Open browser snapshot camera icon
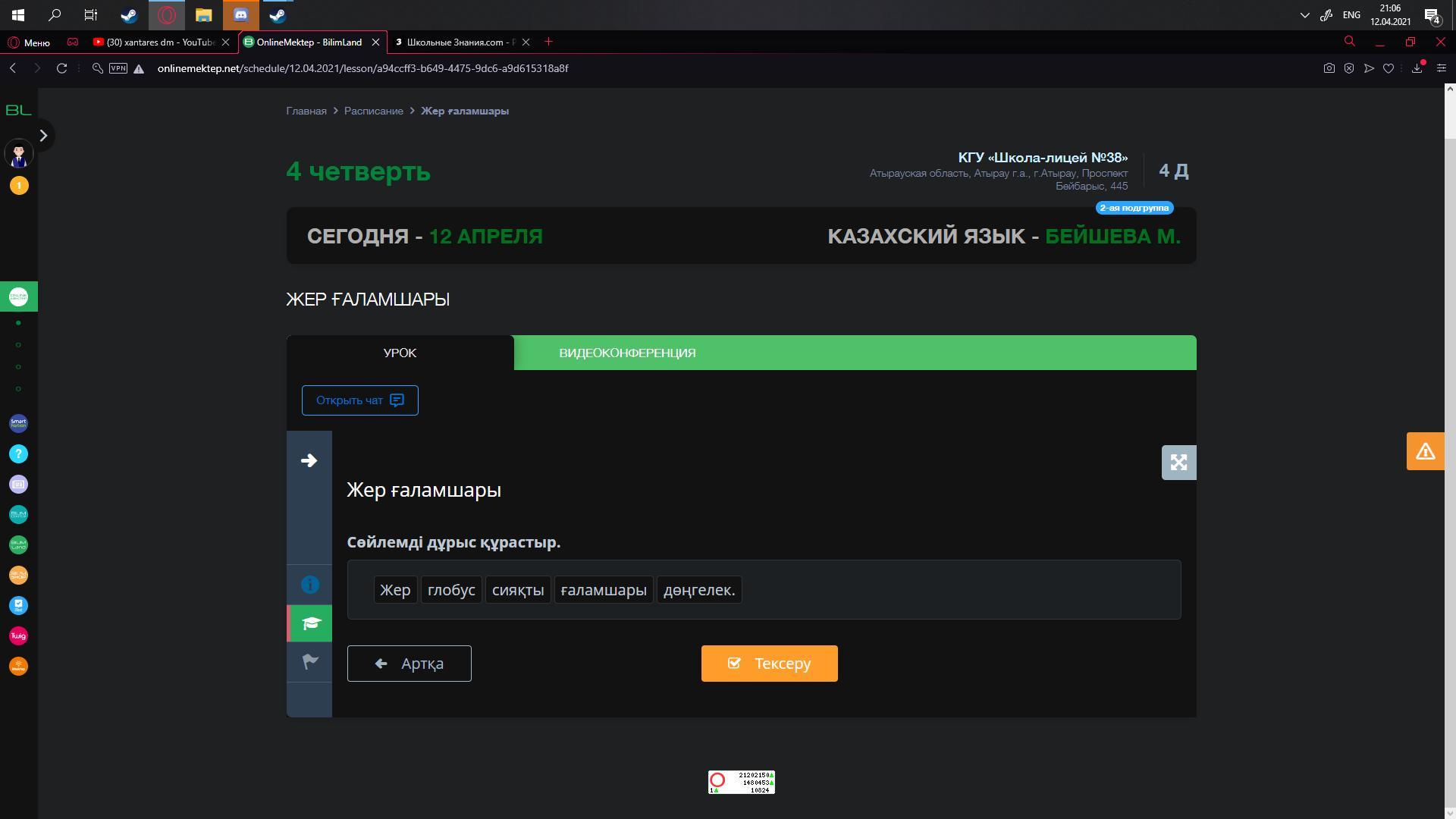This screenshot has height=819, width=1456. pos(1329,68)
